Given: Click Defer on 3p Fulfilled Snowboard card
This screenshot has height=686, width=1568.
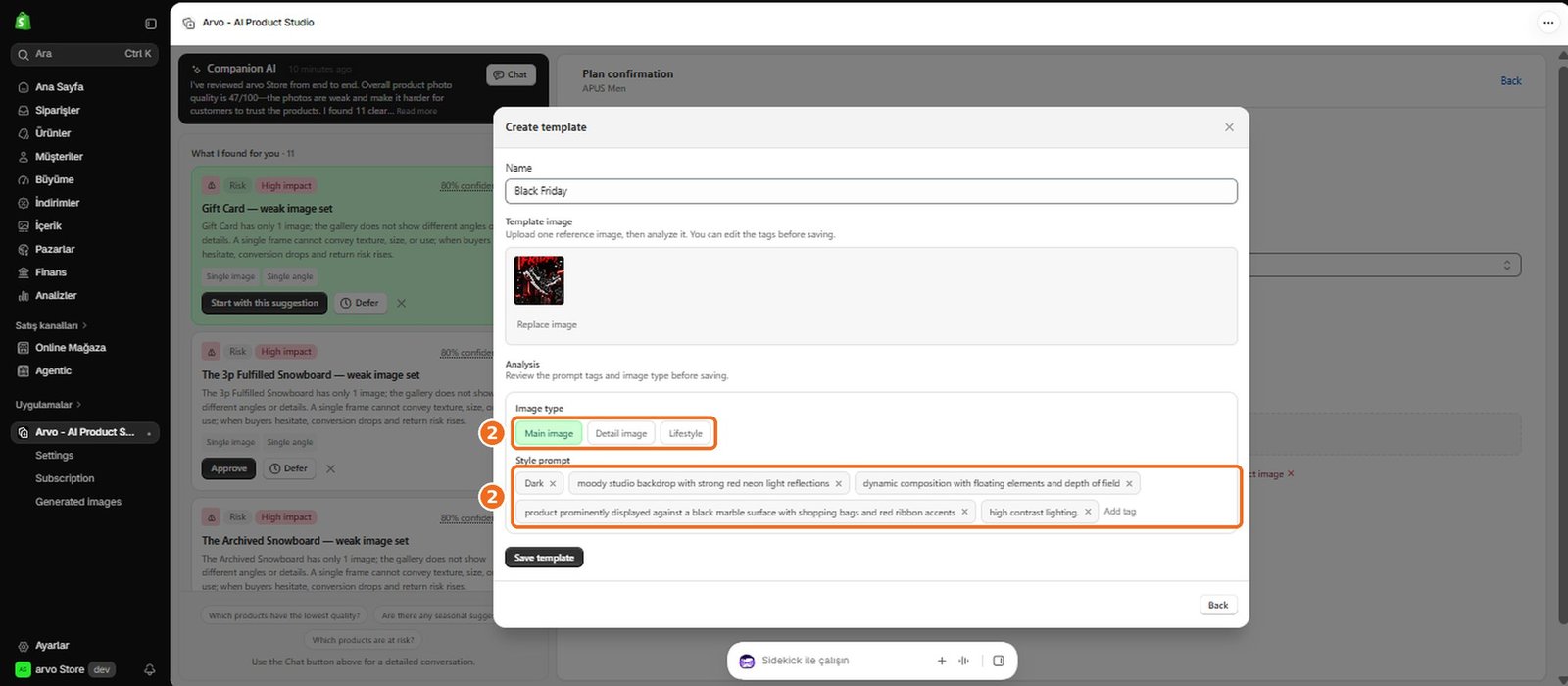Looking at the screenshot, I should pyautogui.click(x=289, y=469).
